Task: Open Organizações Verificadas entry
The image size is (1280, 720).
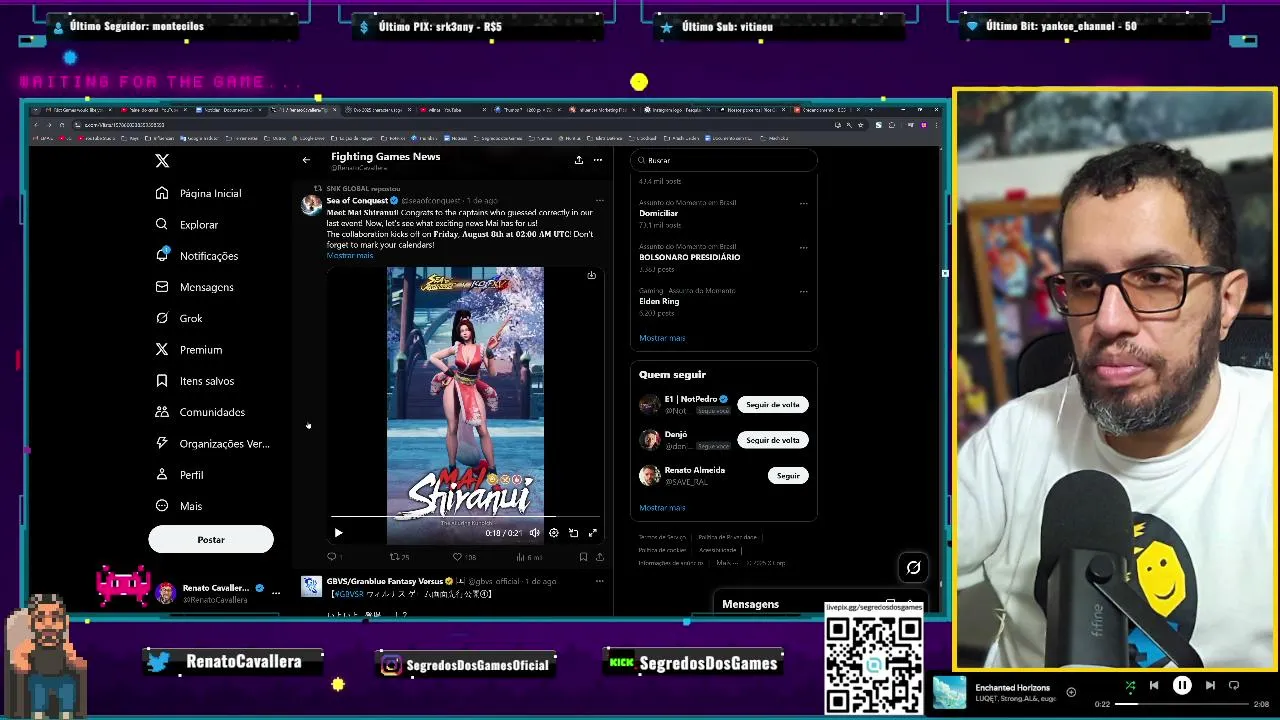Action: (x=212, y=443)
